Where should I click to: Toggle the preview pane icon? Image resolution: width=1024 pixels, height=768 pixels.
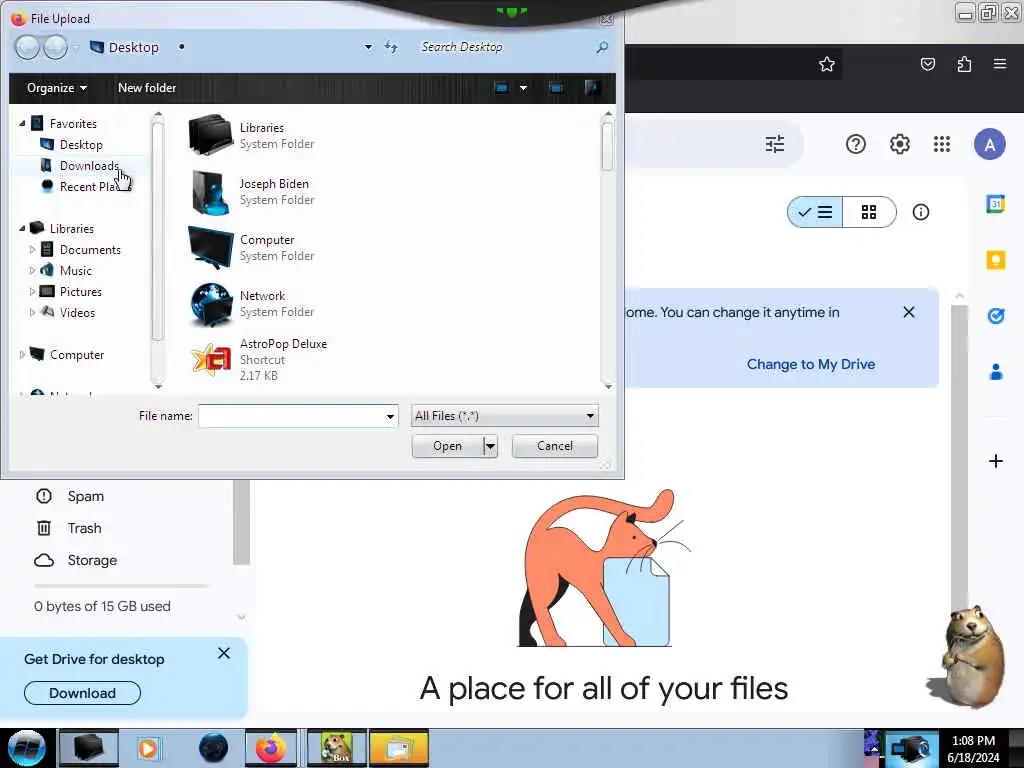[x=556, y=88]
